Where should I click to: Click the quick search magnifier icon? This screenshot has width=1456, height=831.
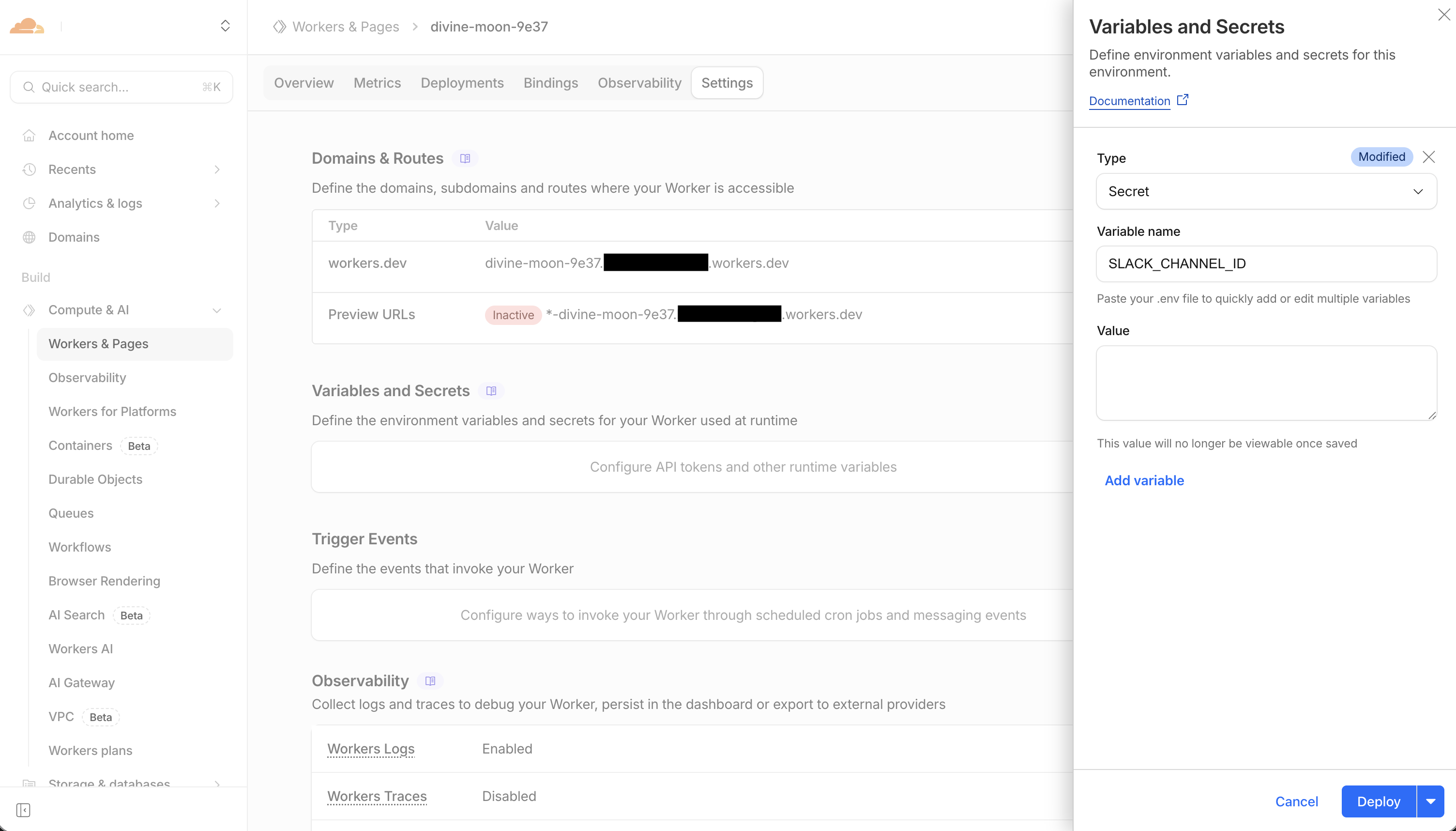pos(30,87)
